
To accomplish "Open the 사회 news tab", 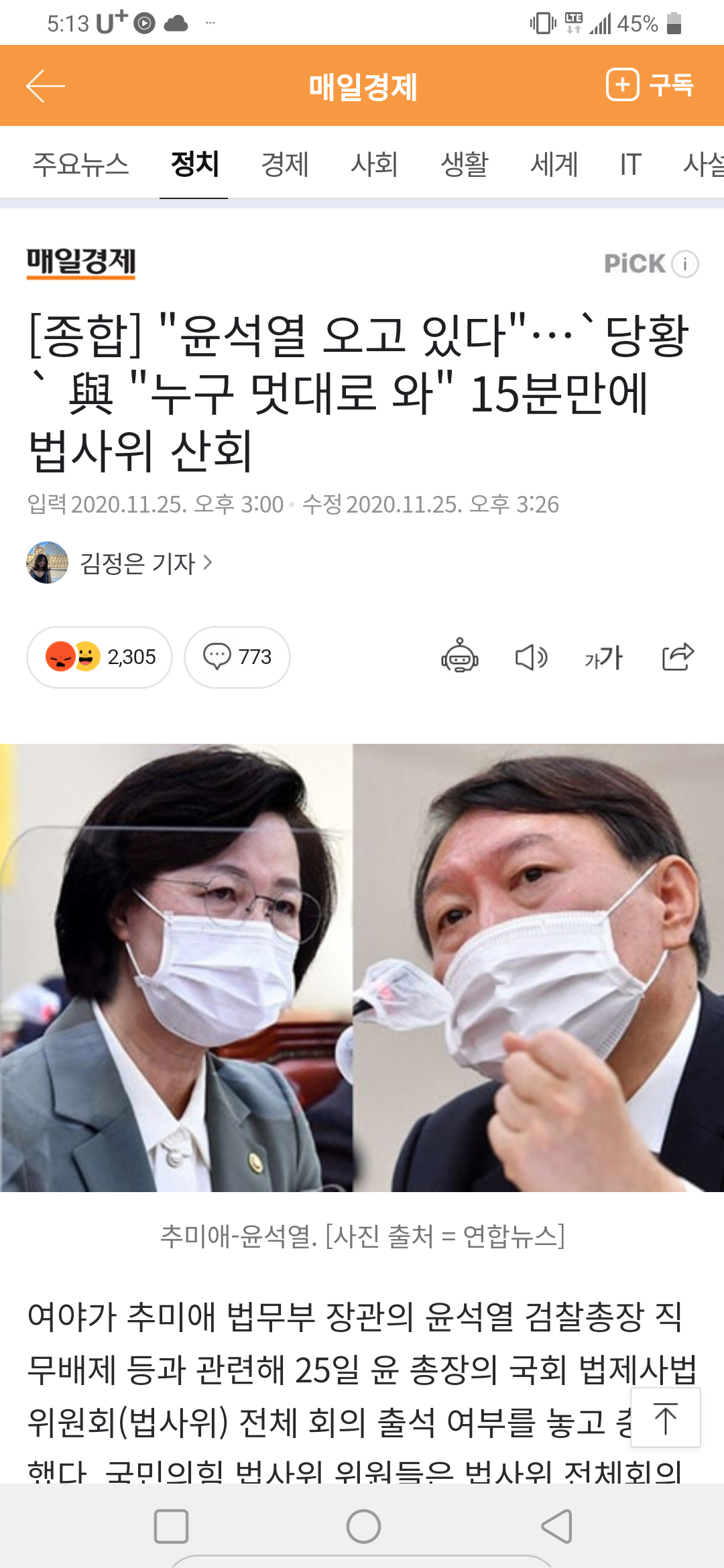I will click(375, 164).
